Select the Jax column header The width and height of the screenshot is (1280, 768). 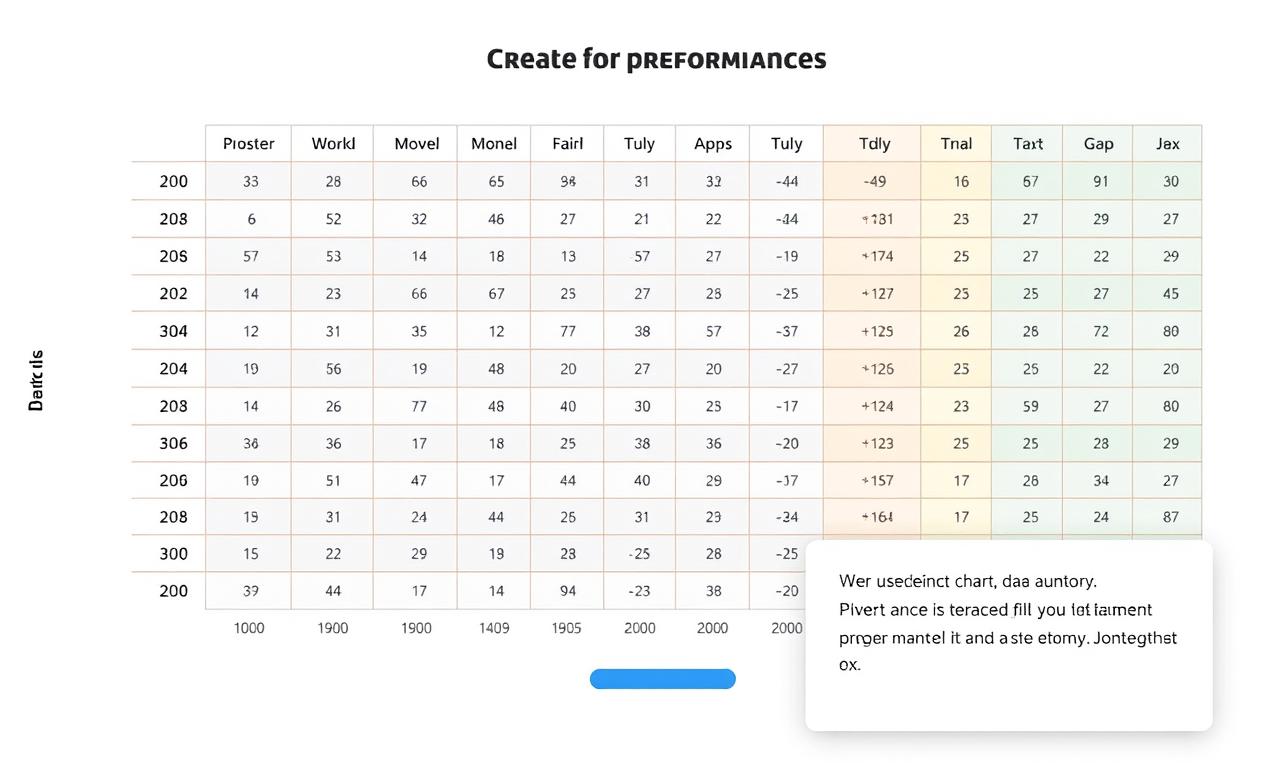(1167, 144)
